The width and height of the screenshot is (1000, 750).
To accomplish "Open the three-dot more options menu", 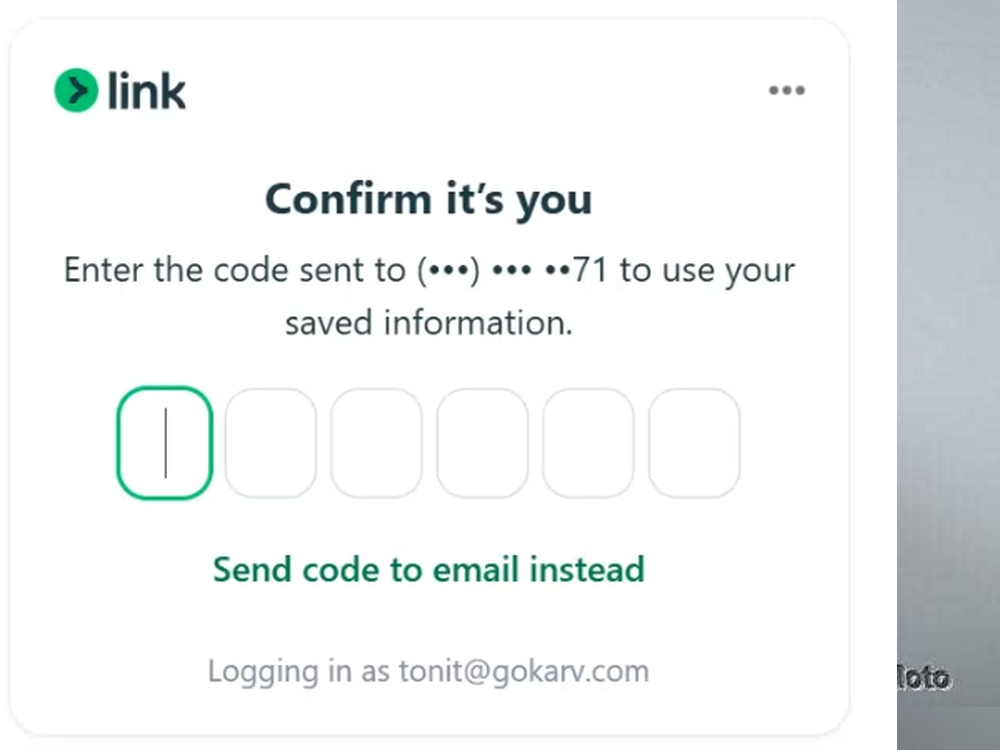I will click(786, 90).
